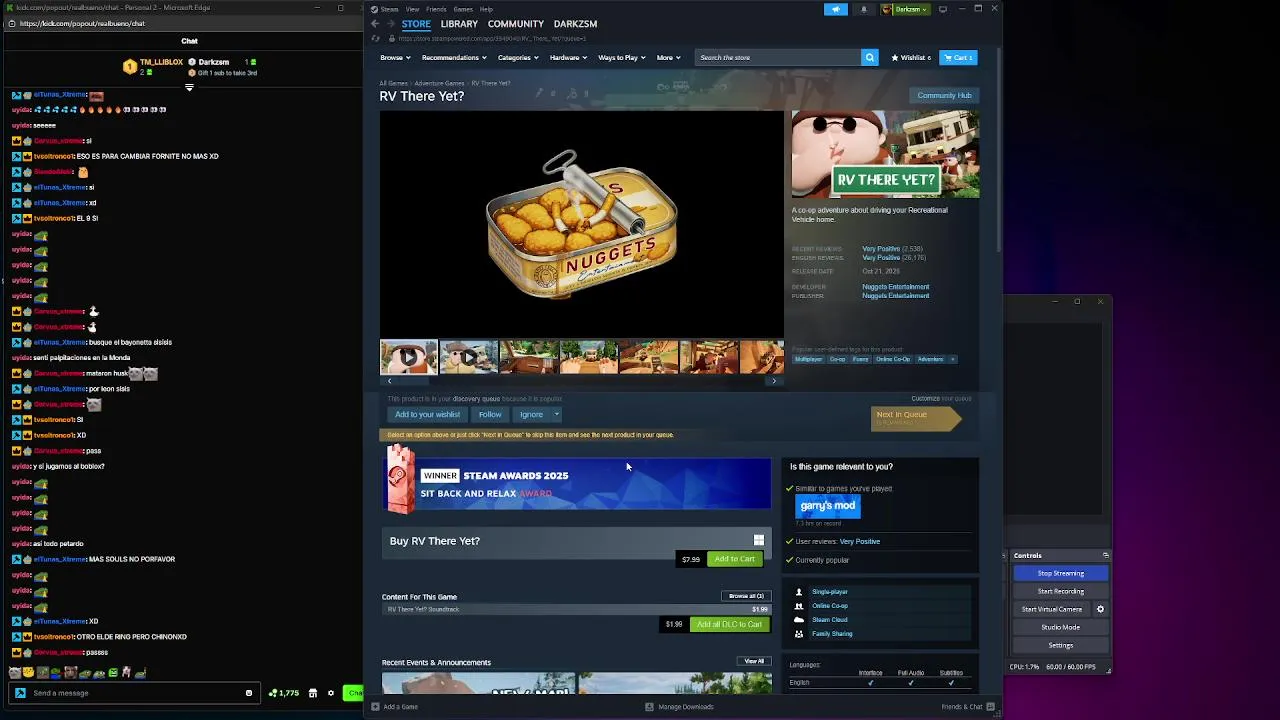Click the screenshot strip right arrow

(x=774, y=381)
